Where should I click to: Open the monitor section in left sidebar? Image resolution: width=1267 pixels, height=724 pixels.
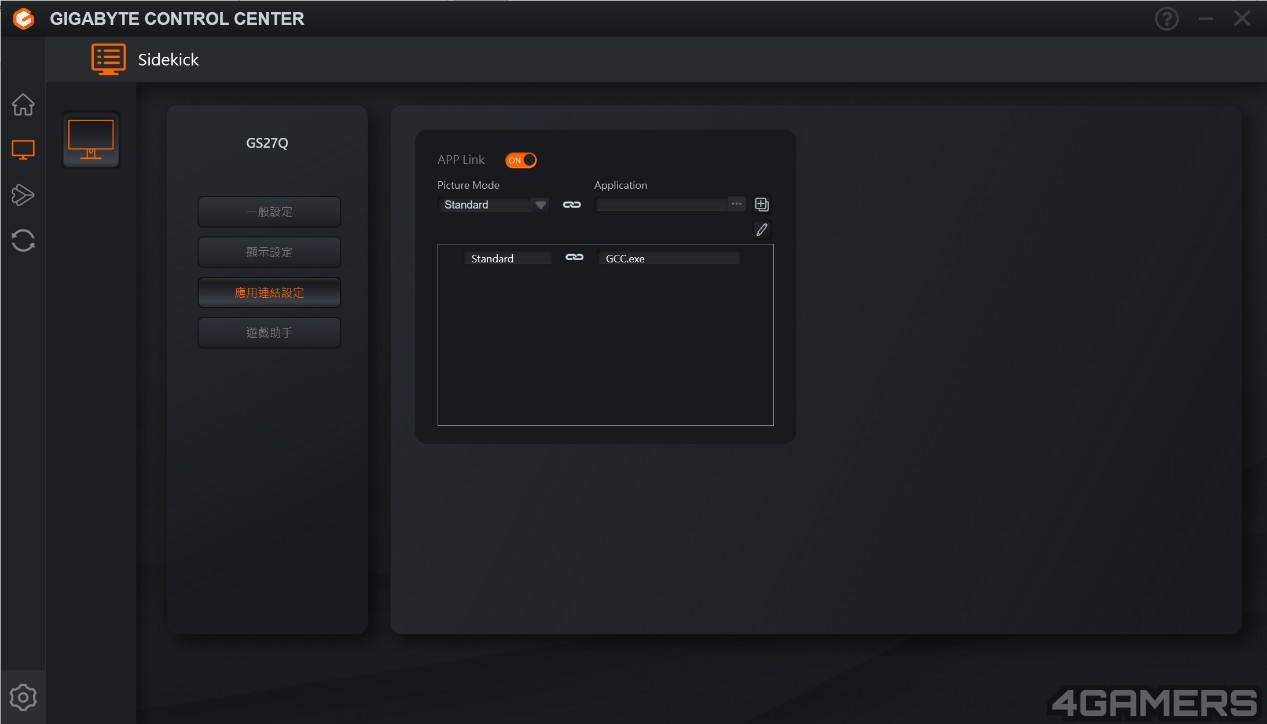click(23, 150)
